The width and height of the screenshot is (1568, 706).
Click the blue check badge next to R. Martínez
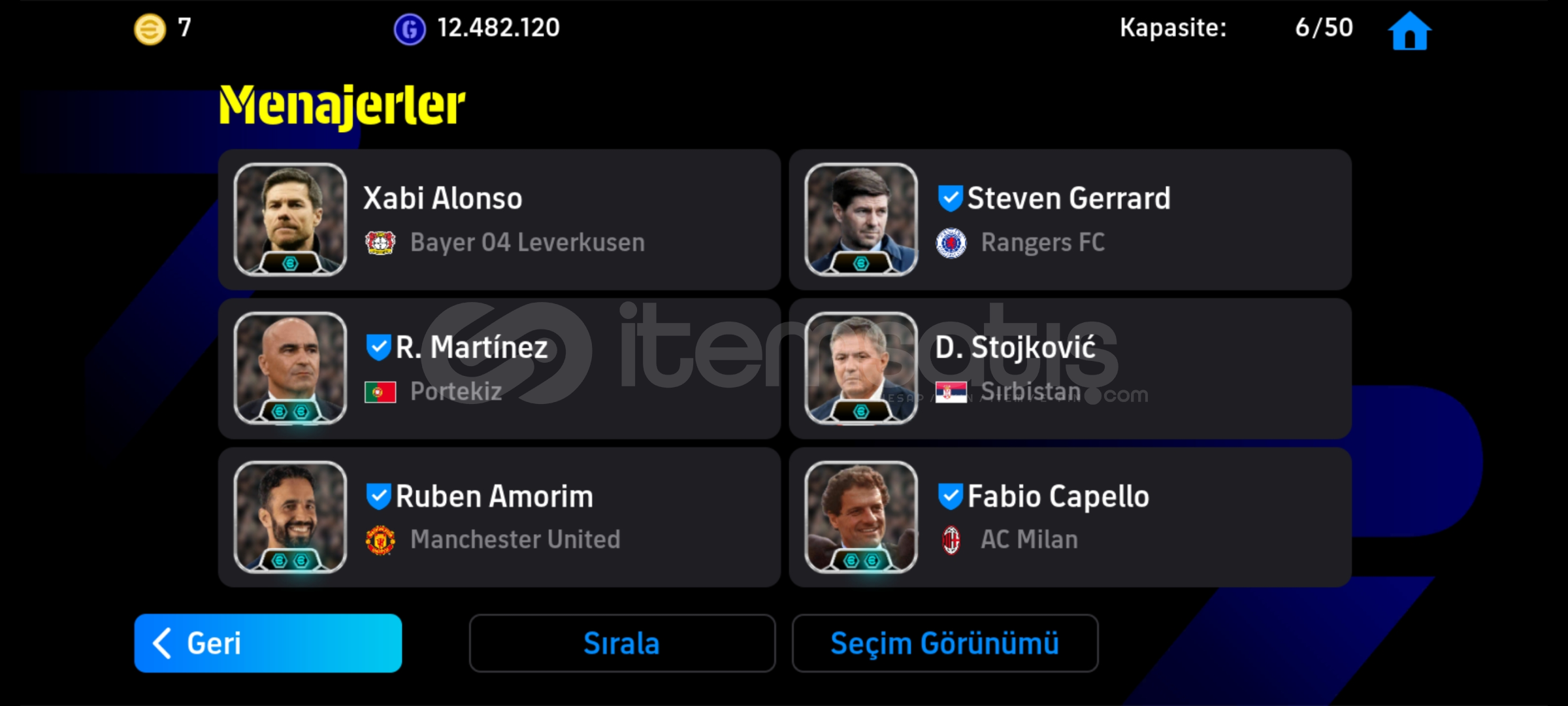(x=378, y=347)
